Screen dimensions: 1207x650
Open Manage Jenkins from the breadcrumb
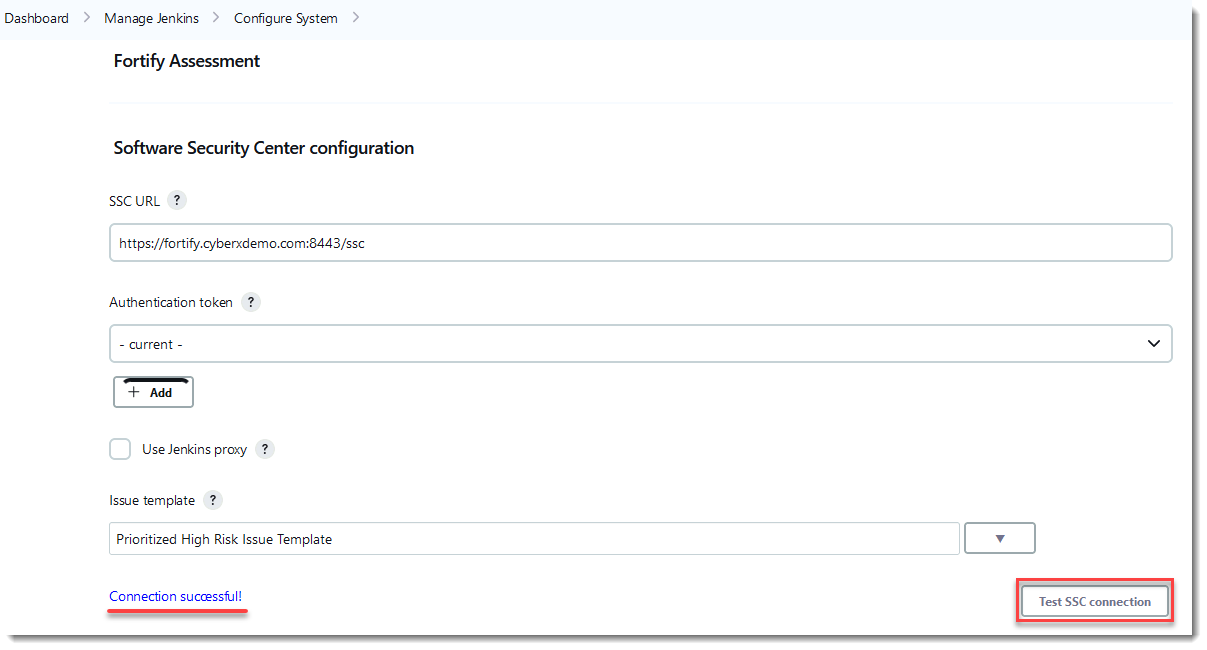pyautogui.click(x=151, y=18)
